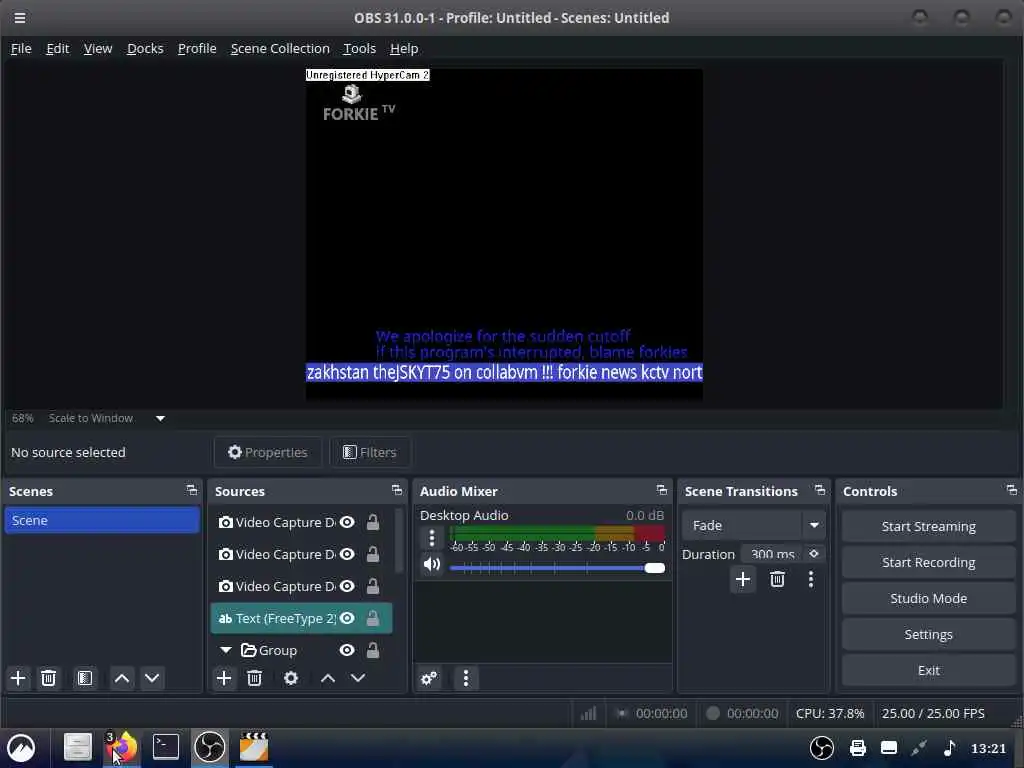Screen dimensions: 1024x768
Task: Open the clapperboard video app in the taskbar
Action: [x=254, y=747]
